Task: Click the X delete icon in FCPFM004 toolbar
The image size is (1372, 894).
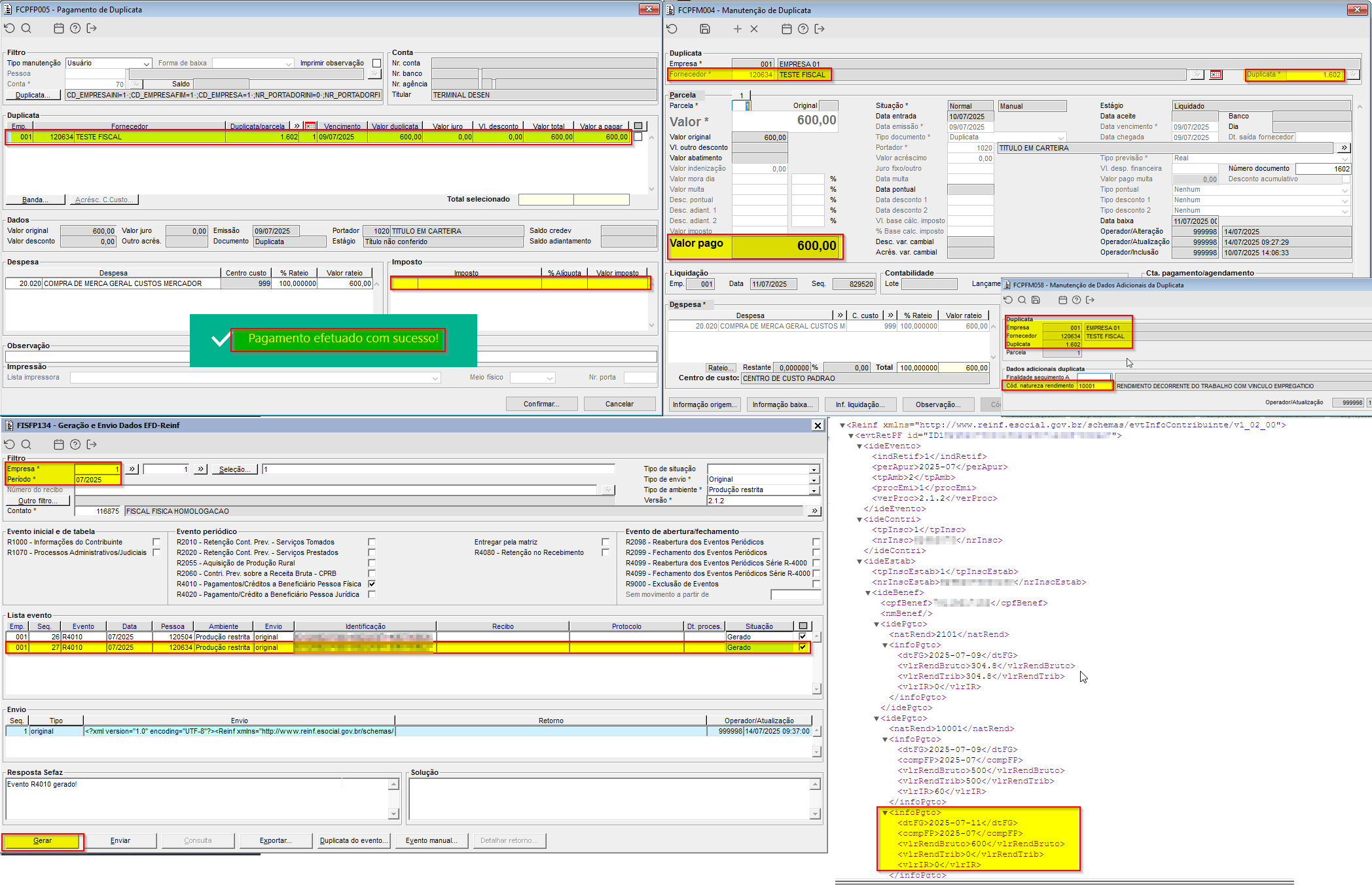Action: click(x=754, y=29)
